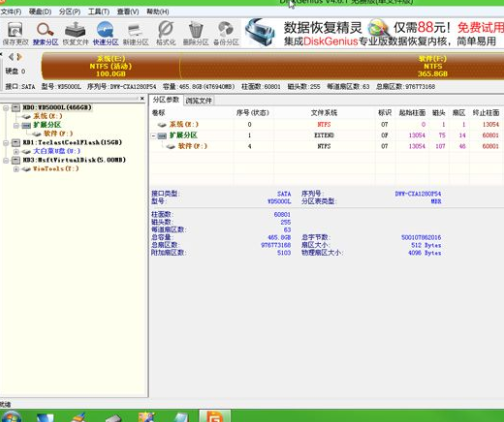Click the 976773168 total sectors value
The image size is (504, 422).
[276, 245]
